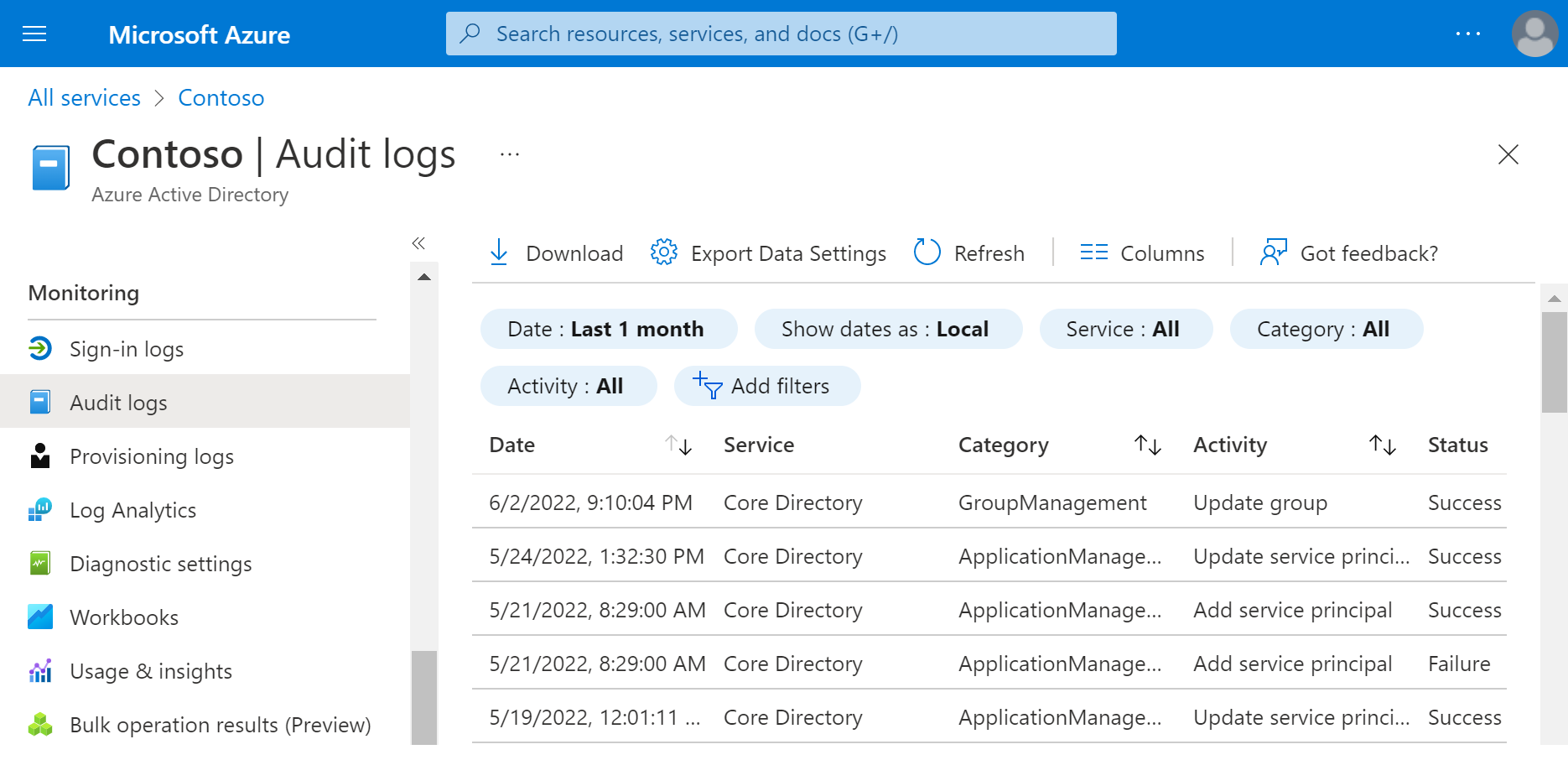Screen dimensions: 1568x760
Task: Click the Sign-in logs arrow icon
Action: [40, 348]
